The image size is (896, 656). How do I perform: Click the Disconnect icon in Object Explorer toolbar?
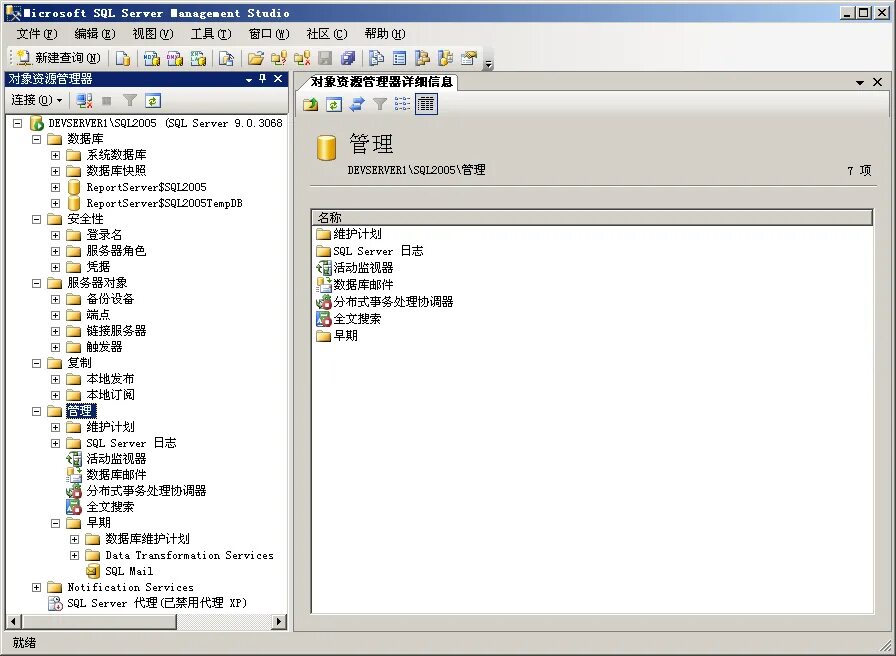pyautogui.click(x=84, y=101)
